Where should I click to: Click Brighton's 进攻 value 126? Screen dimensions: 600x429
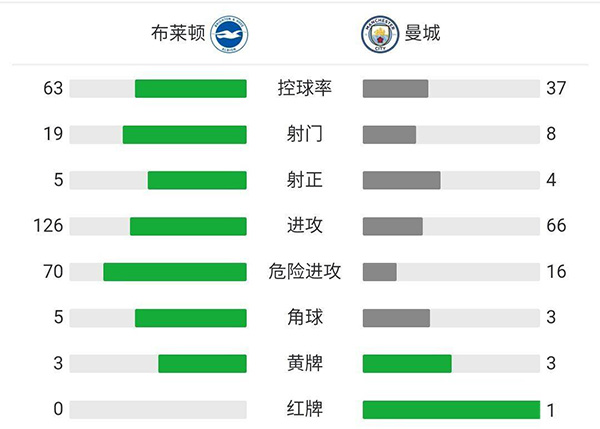tap(47, 226)
